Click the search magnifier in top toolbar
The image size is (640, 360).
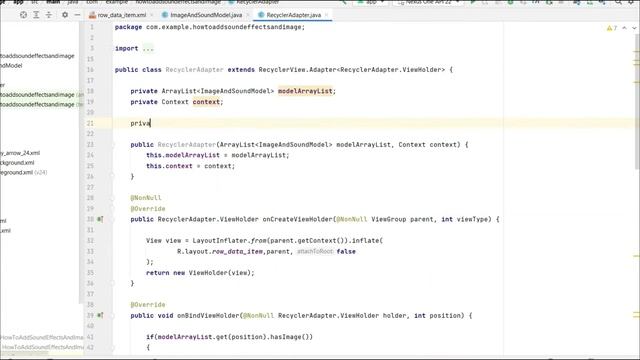(x=618, y=2)
